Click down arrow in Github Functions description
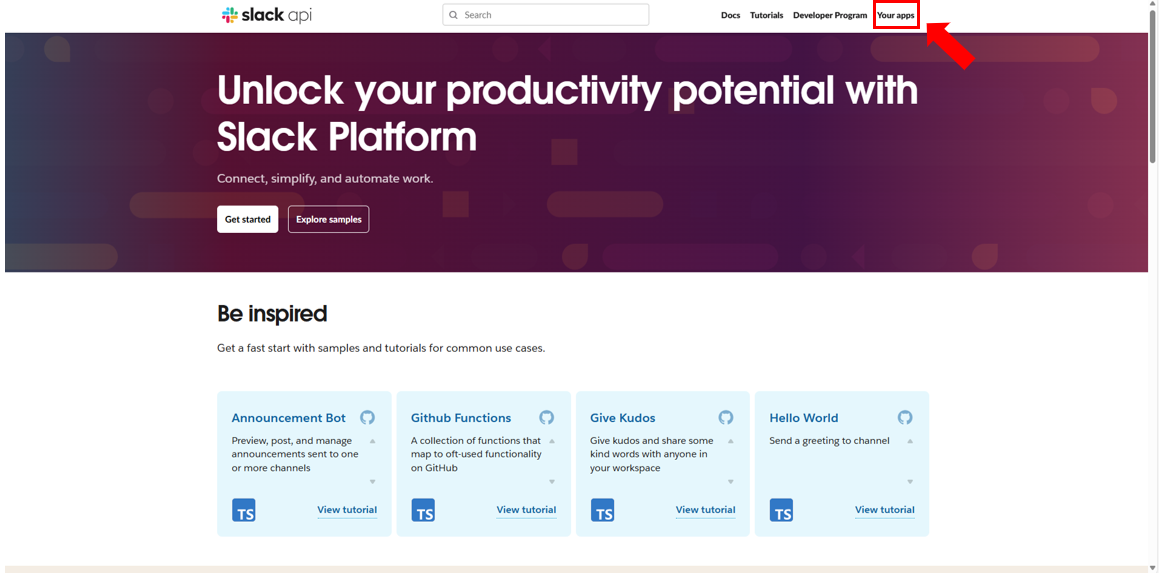Viewport: 1159px width, 574px height. click(x=551, y=482)
